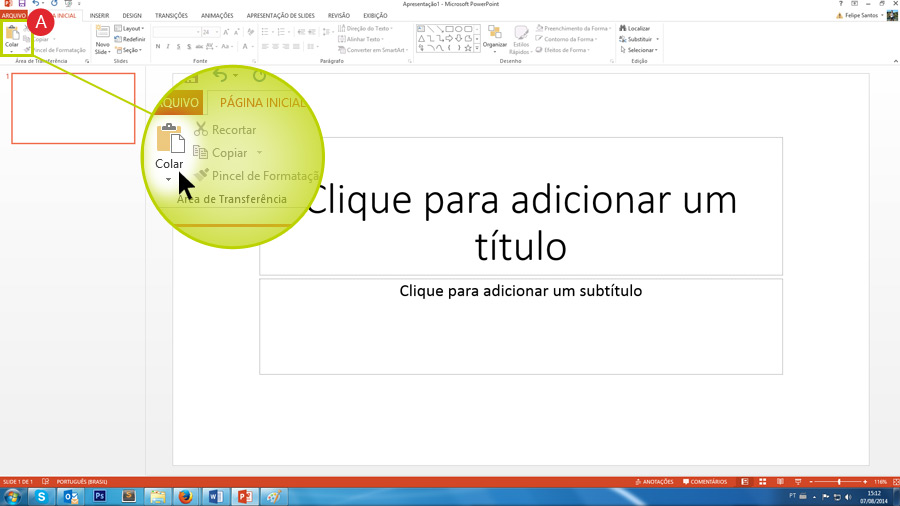The image size is (900, 506).
Task: Switch to the Inserir tab
Action: (x=99, y=16)
